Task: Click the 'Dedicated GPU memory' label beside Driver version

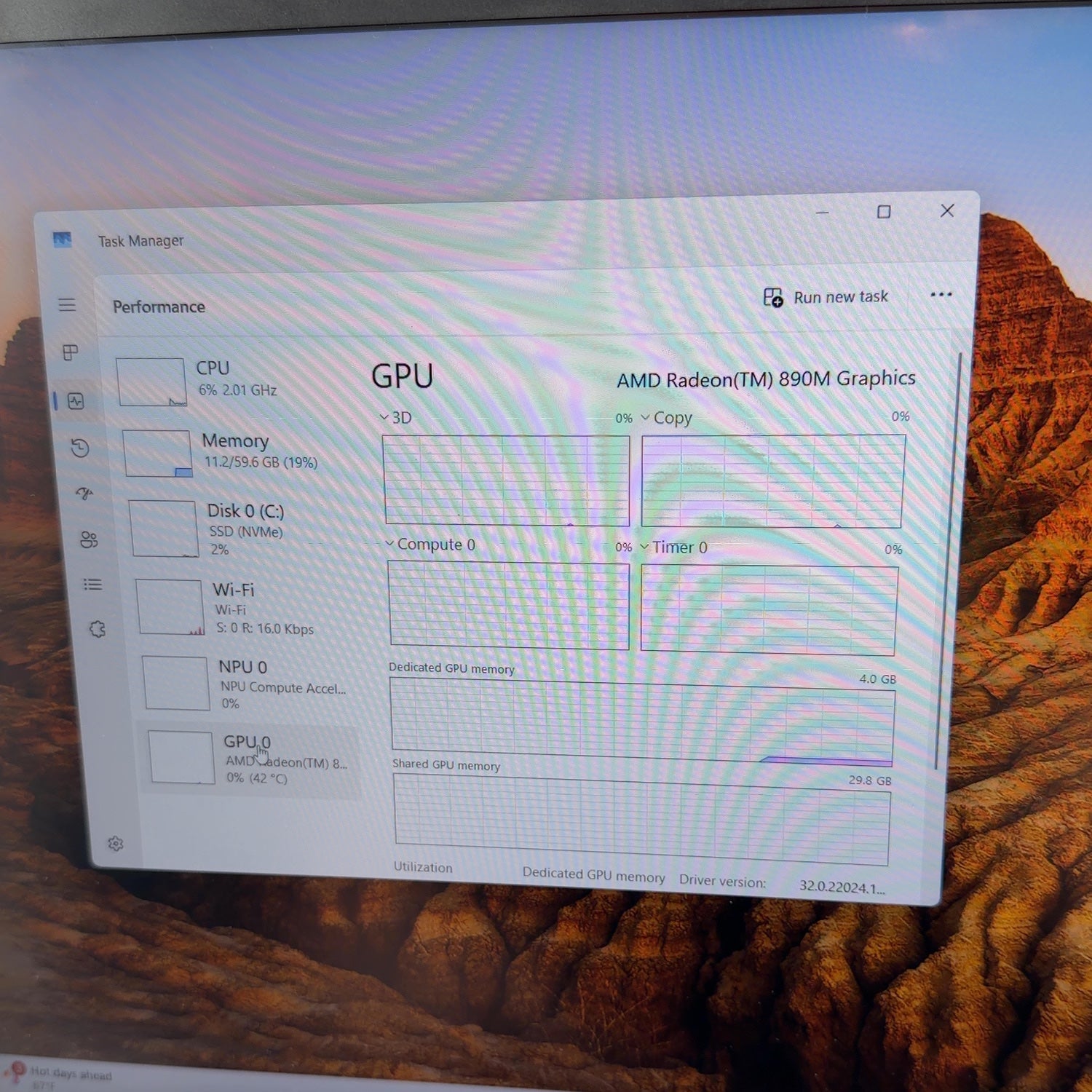Action: 593,874
